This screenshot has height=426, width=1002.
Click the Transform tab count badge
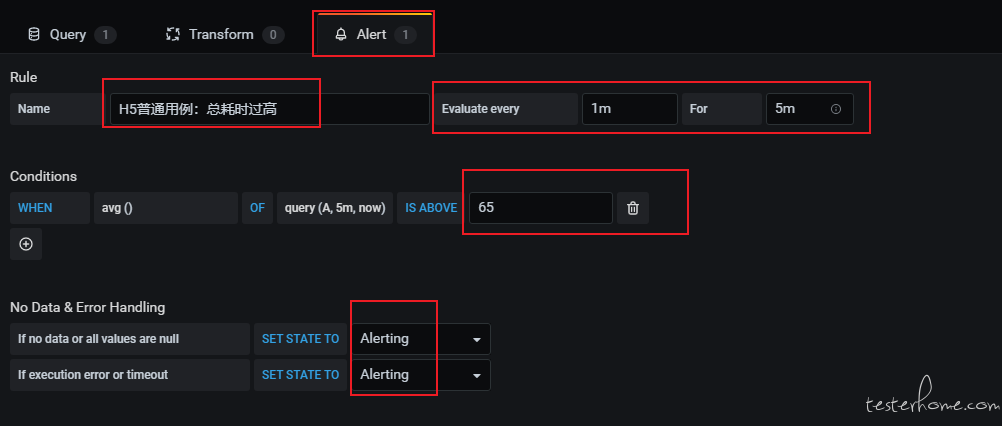click(273, 34)
